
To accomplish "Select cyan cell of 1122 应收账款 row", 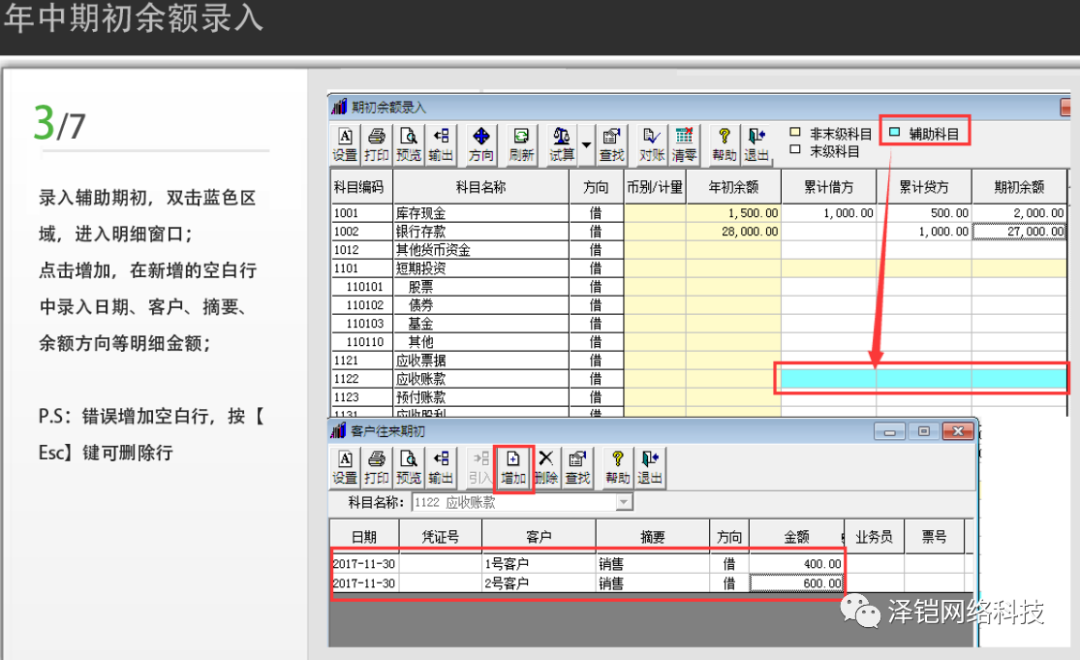I will (x=920, y=379).
